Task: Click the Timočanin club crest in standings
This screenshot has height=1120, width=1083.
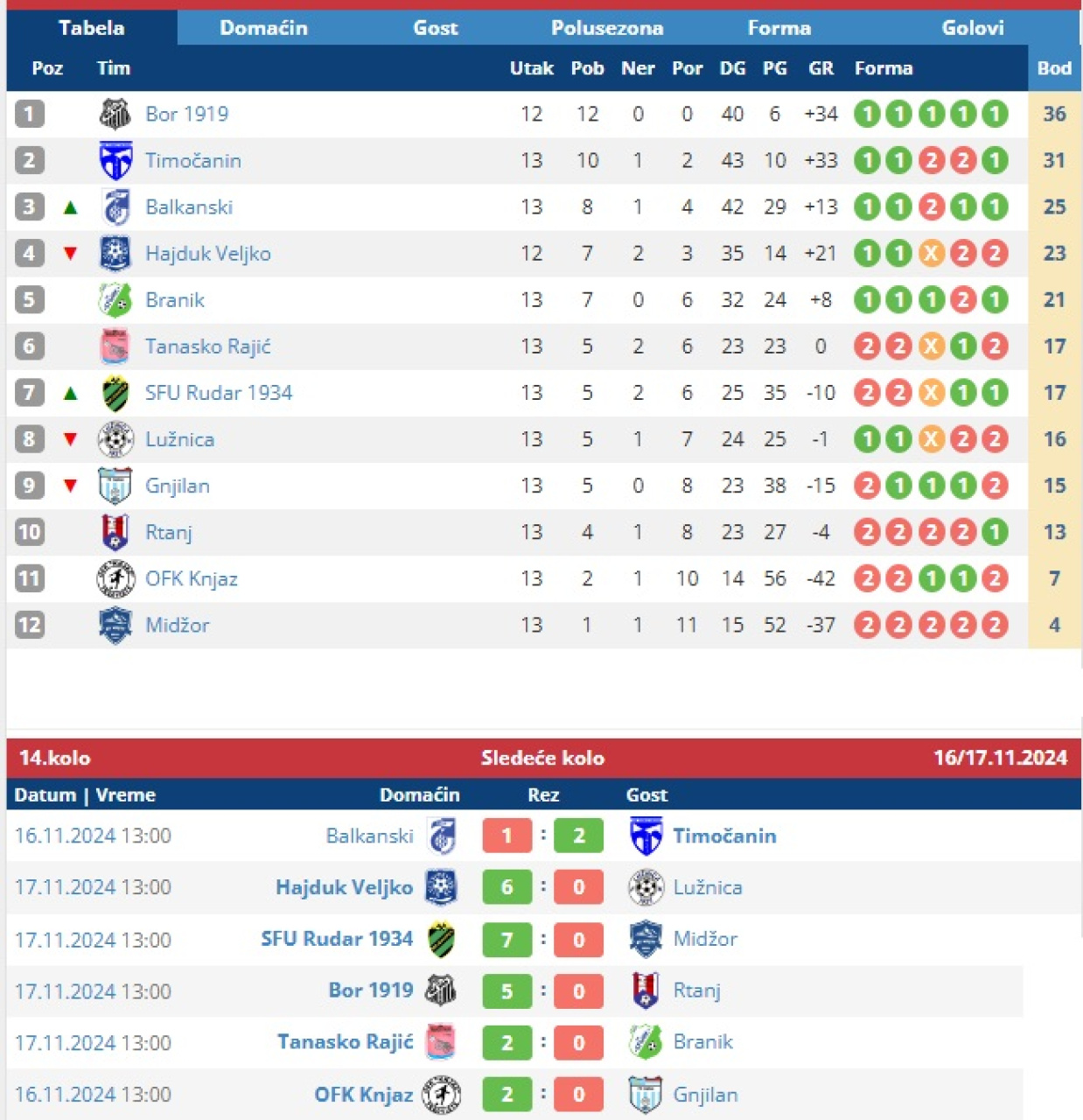Action: (x=115, y=160)
